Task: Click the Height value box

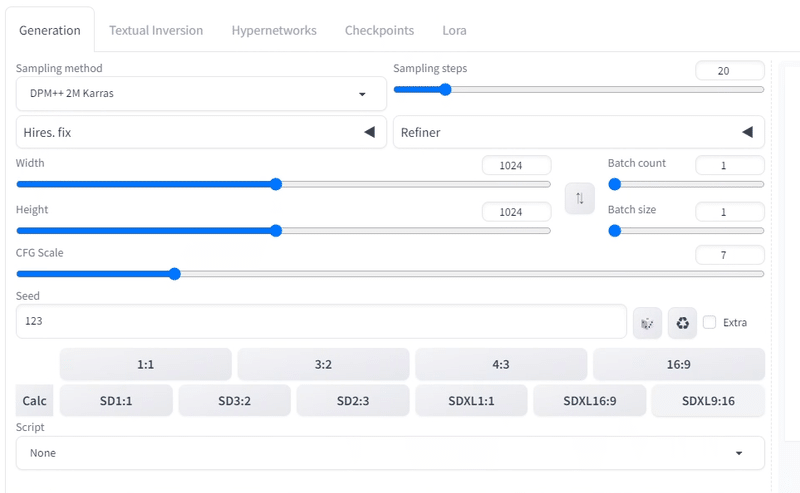Action: tap(517, 212)
